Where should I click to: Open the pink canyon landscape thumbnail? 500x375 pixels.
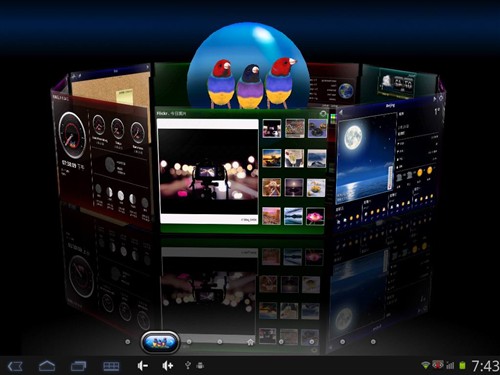pyautogui.click(x=271, y=216)
